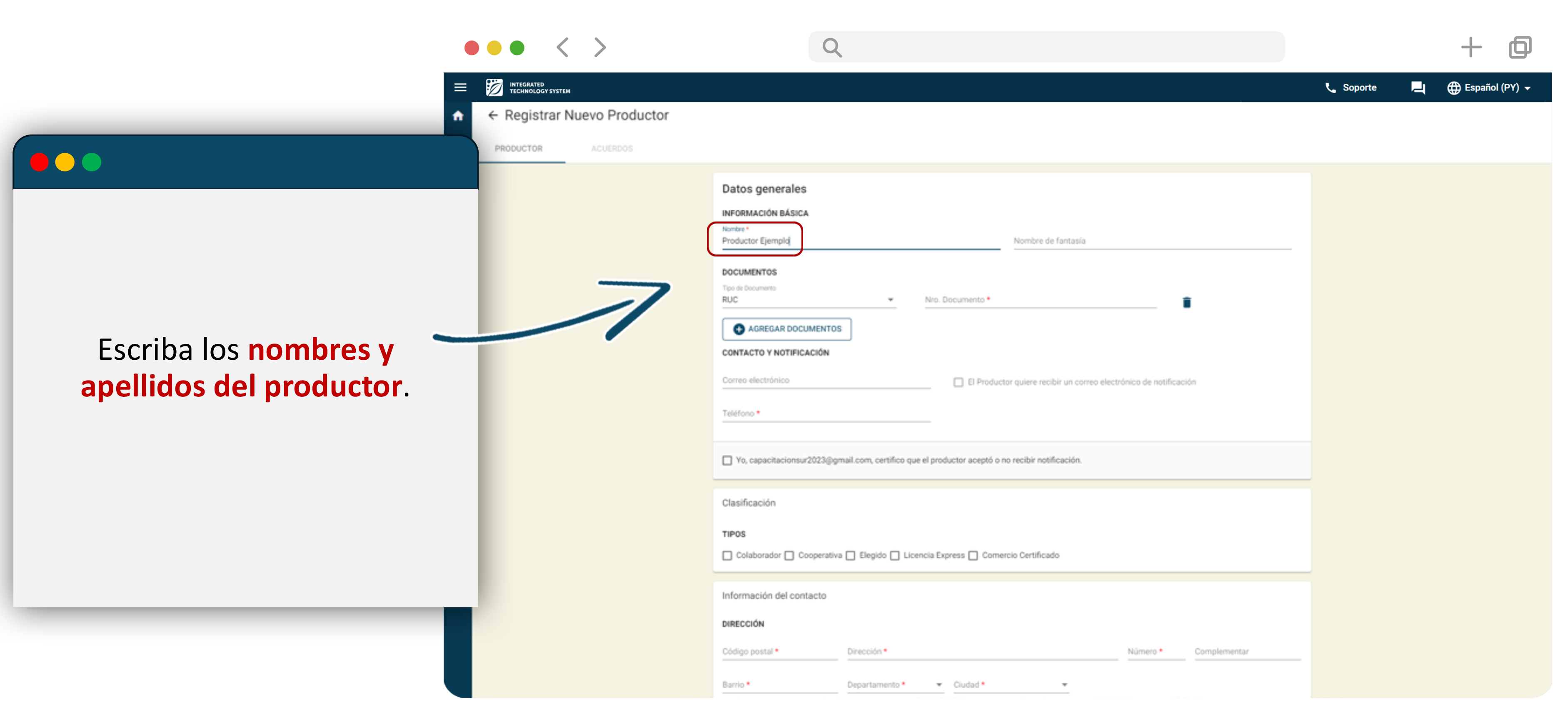Check the Cooperativa type checkbox
The image size is (1568, 712).
789,555
